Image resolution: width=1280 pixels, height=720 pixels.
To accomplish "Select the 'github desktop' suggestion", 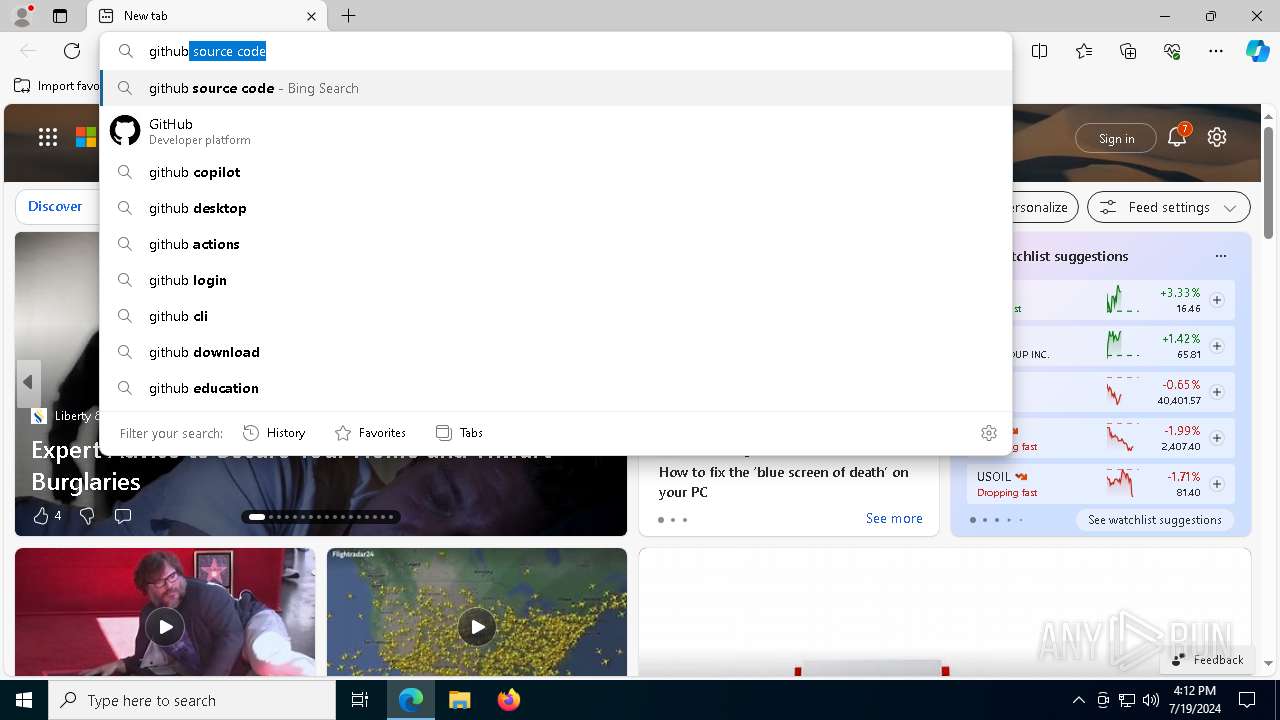I will click(x=556, y=208).
